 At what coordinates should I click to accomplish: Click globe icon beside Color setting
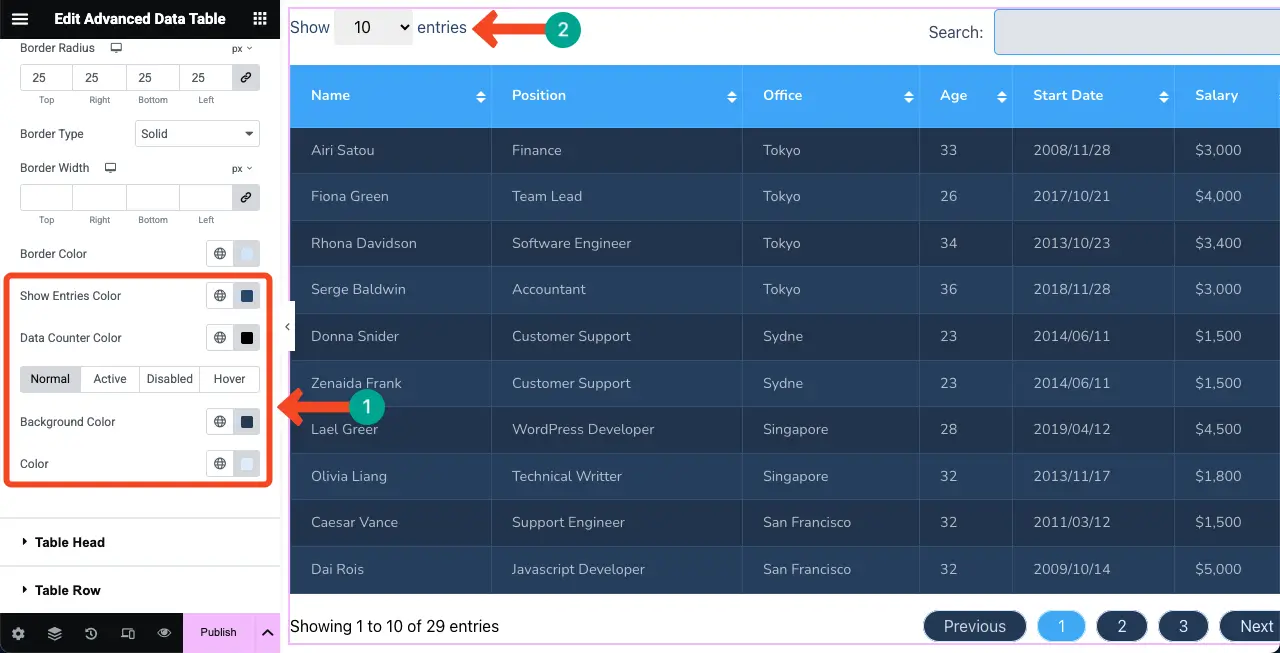pos(220,464)
